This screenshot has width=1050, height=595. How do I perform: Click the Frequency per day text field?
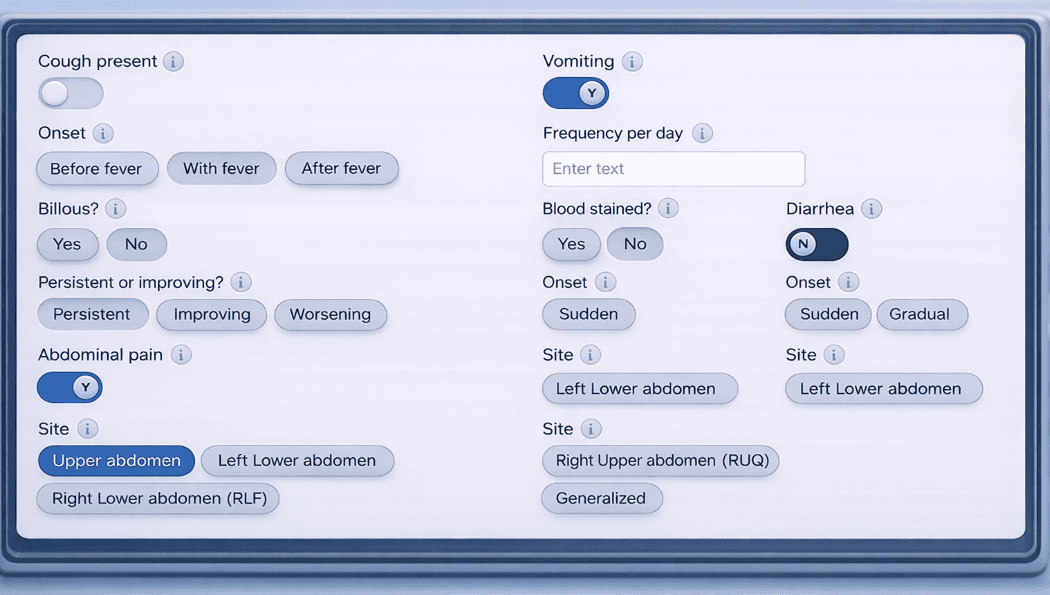[673, 169]
